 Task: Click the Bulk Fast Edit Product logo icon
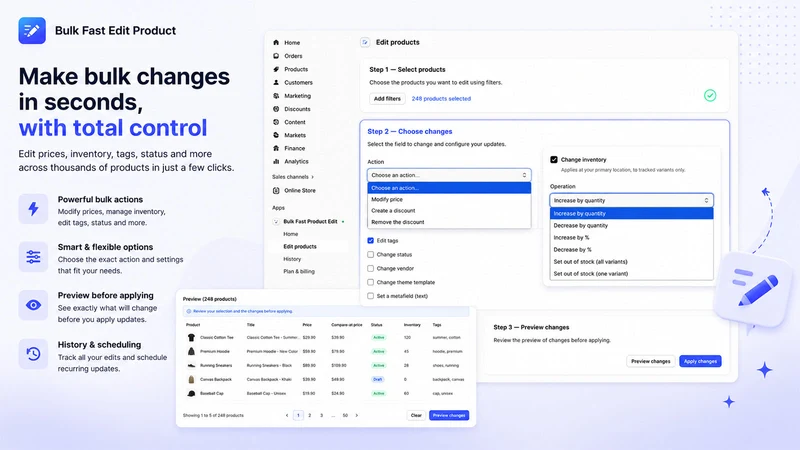point(32,31)
